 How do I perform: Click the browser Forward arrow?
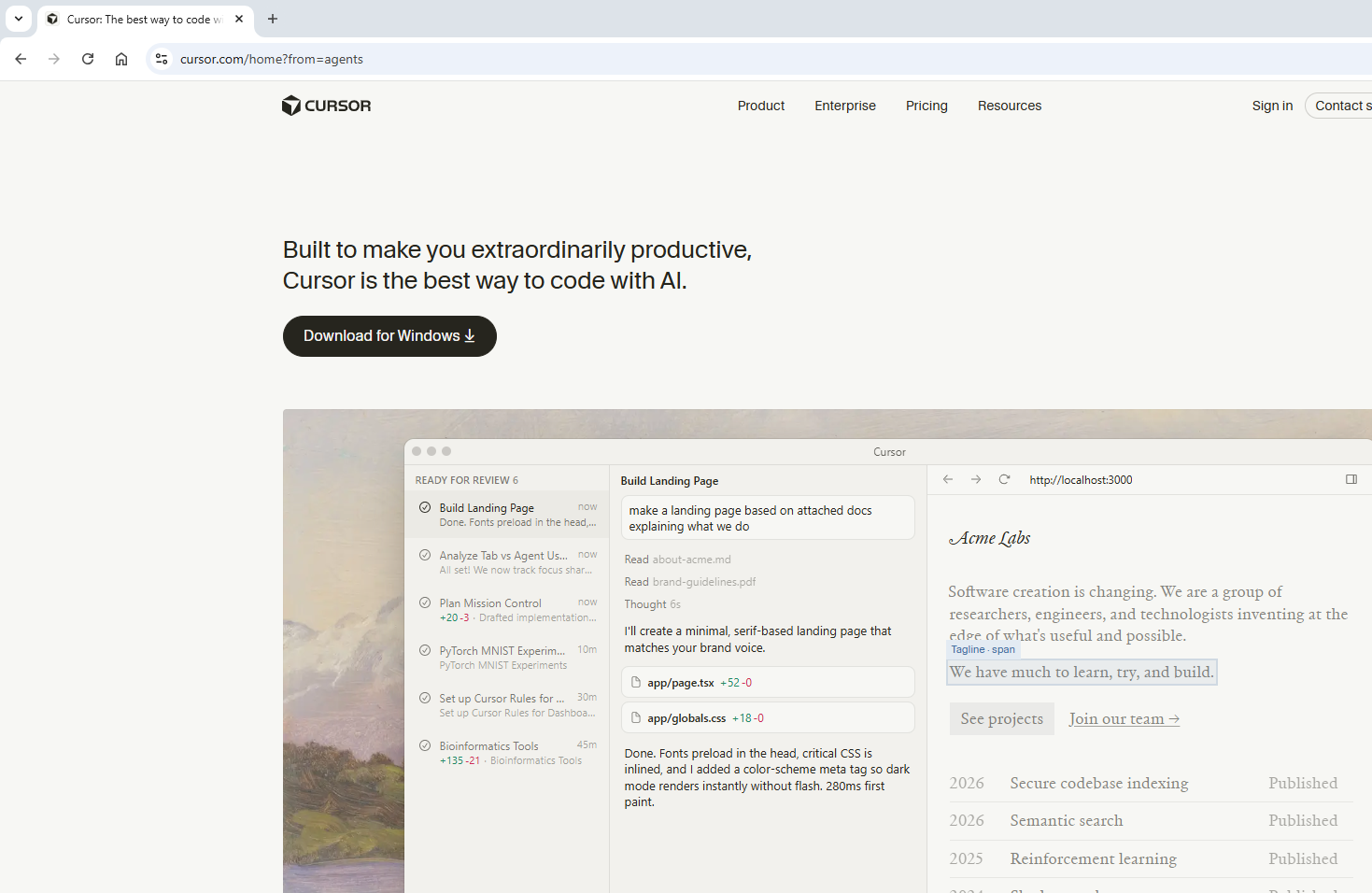point(54,59)
